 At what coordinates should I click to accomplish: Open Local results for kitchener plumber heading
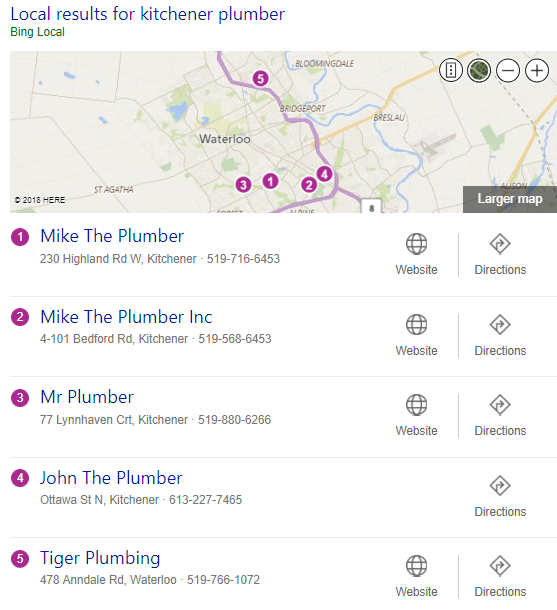point(147,14)
